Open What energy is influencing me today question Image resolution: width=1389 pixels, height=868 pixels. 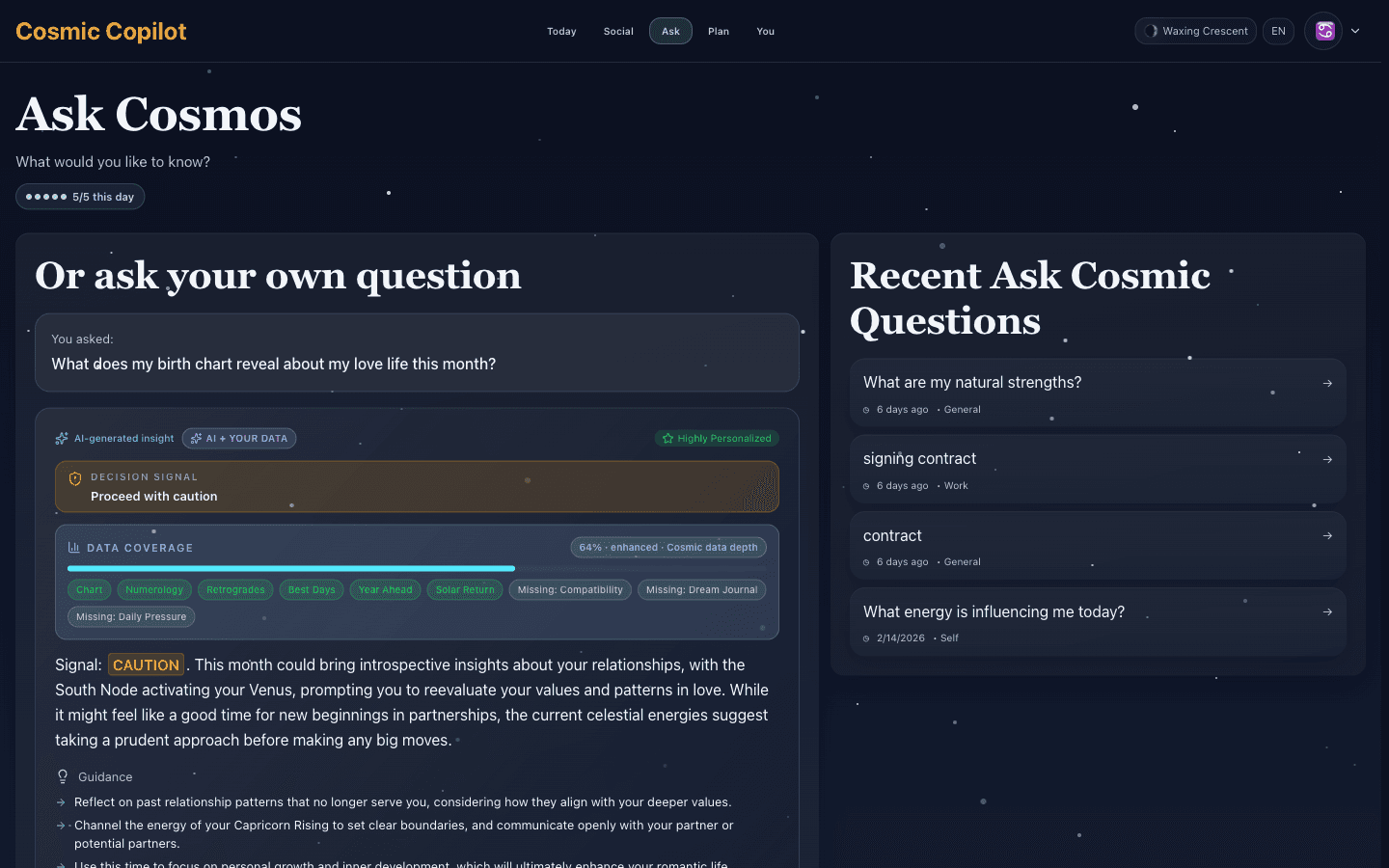click(x=1098, y=622)
